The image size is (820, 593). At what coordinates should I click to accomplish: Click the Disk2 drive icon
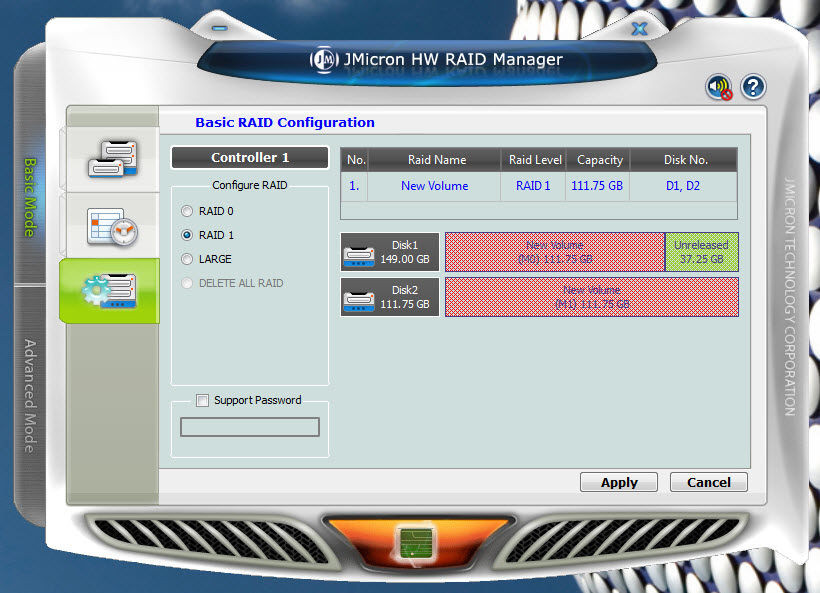pos(359,301)
